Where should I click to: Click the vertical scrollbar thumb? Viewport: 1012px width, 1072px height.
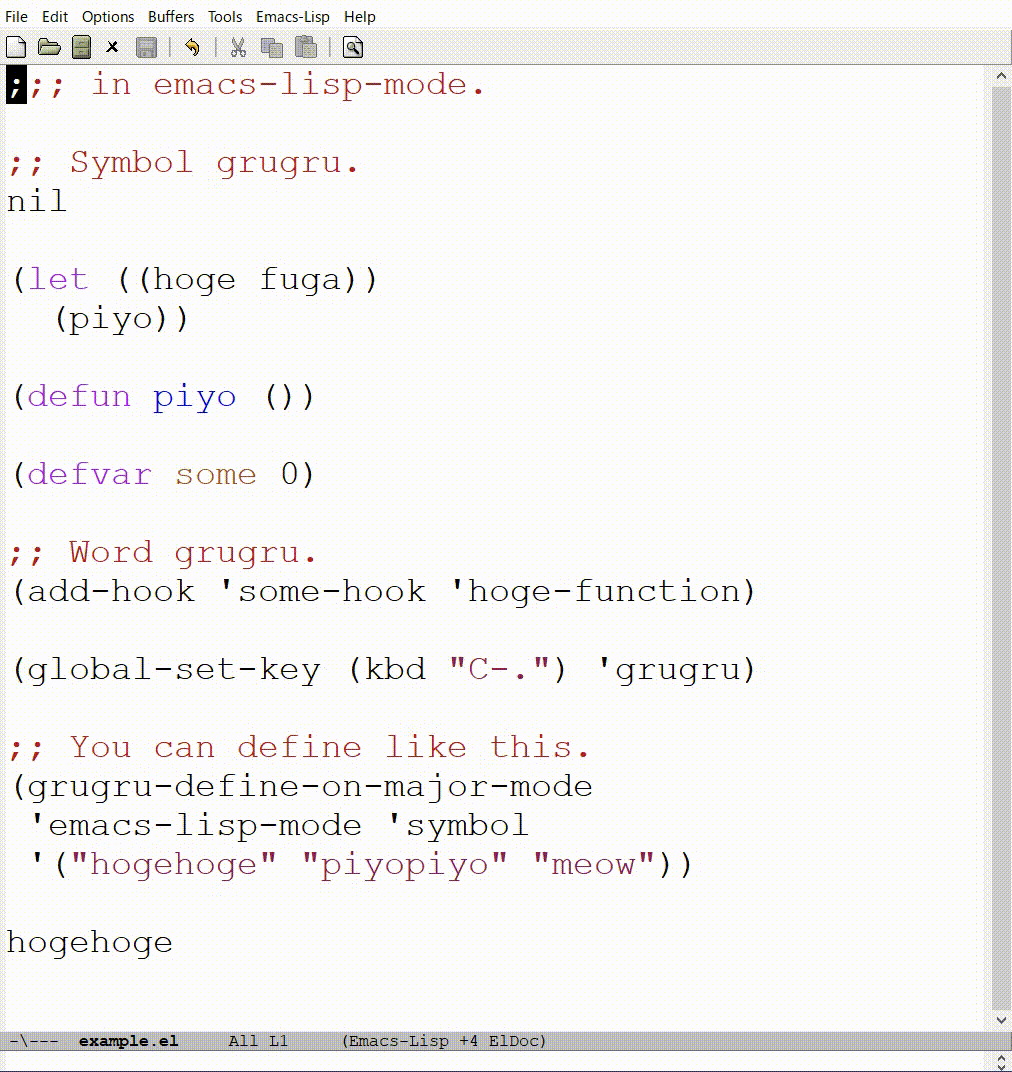pyautogui.click(x=1001, y=547)
